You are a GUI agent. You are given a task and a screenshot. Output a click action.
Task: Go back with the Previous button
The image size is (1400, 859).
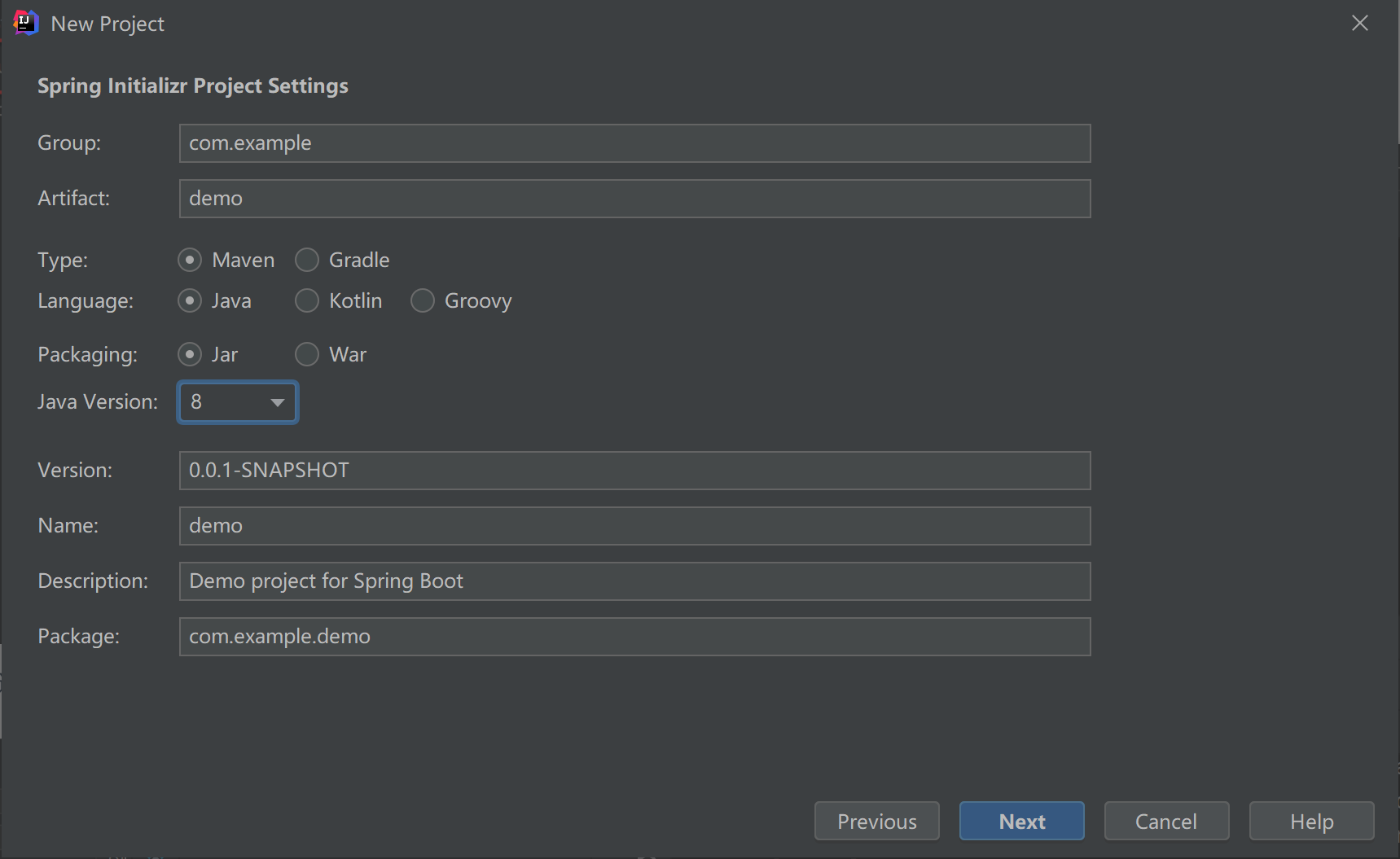pos(876,821)
